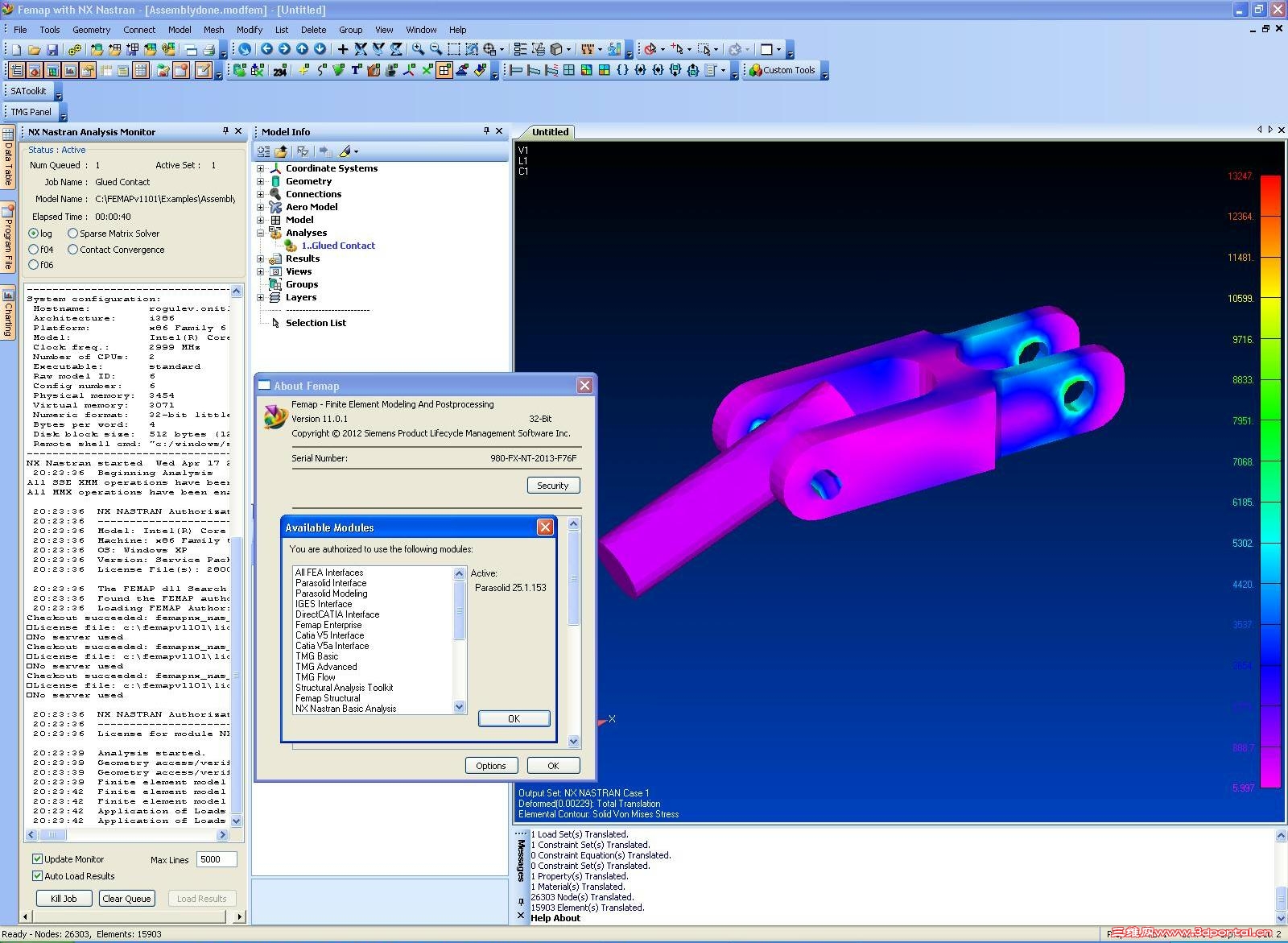Click the Selection List tree item
1288x943 pixels.
point(316,324)
